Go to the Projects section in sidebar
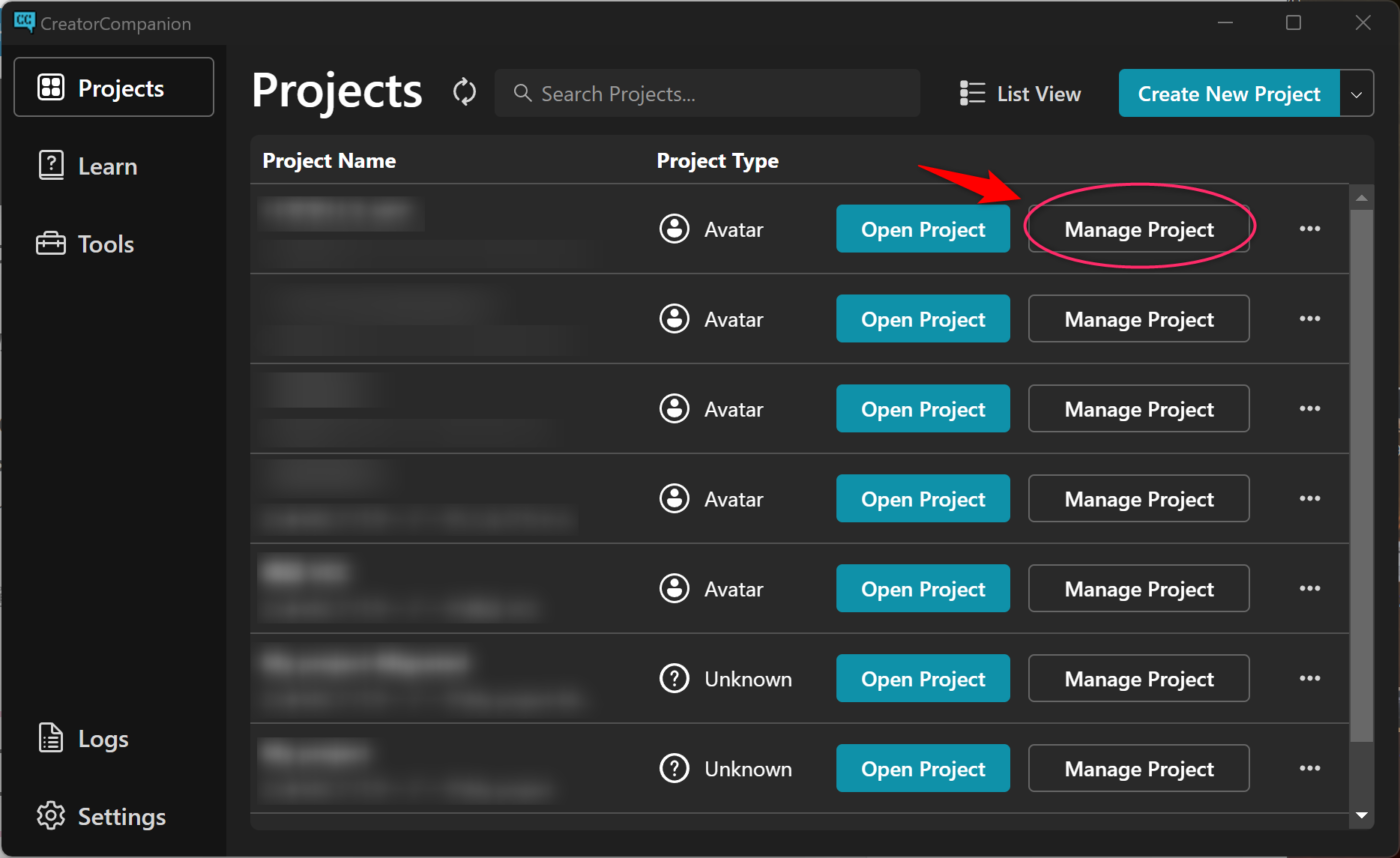 [114, 88]
